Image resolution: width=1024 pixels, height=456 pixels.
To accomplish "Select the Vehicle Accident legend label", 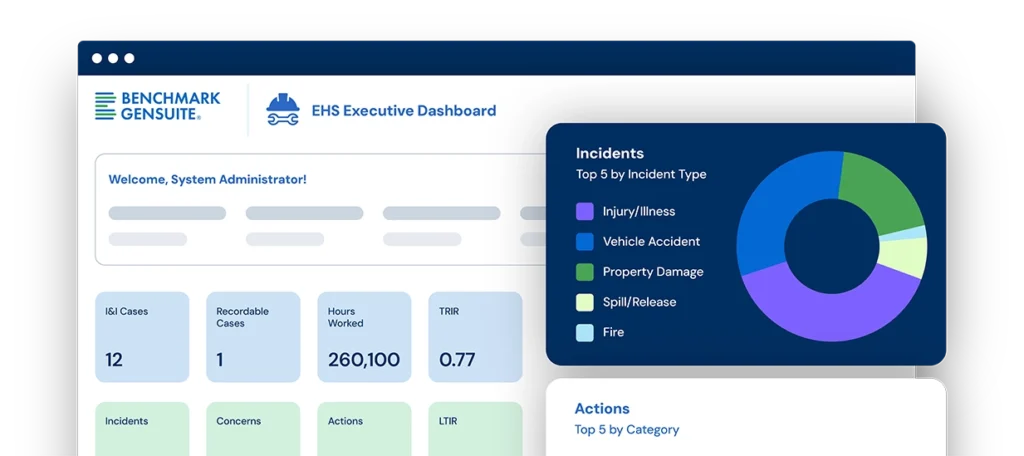I will (x=651, y=242).
